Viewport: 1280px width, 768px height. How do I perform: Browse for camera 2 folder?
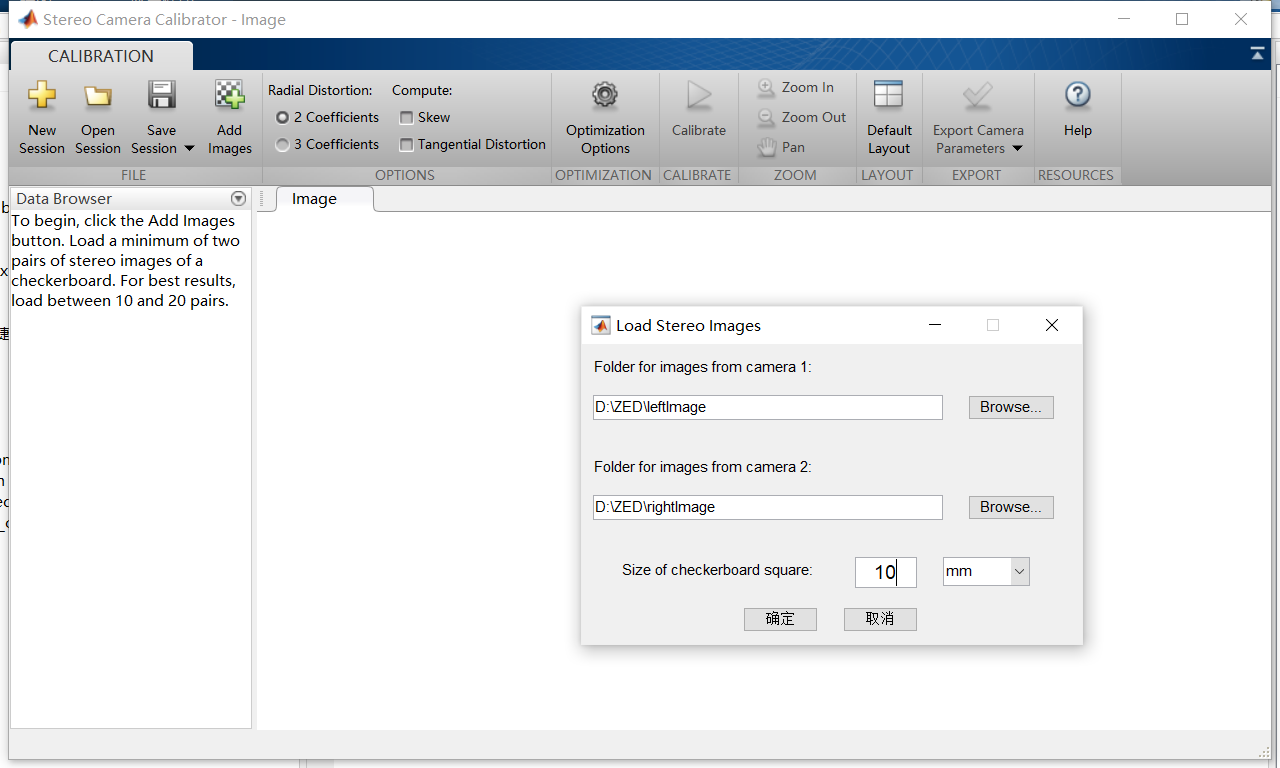click(x=1011, y=507)
